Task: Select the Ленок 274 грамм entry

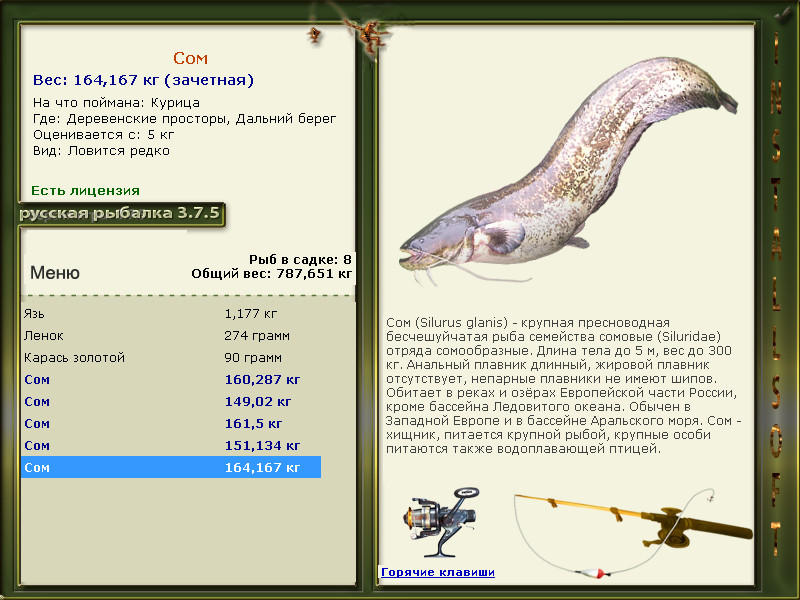Action: (x=171, y=335)
